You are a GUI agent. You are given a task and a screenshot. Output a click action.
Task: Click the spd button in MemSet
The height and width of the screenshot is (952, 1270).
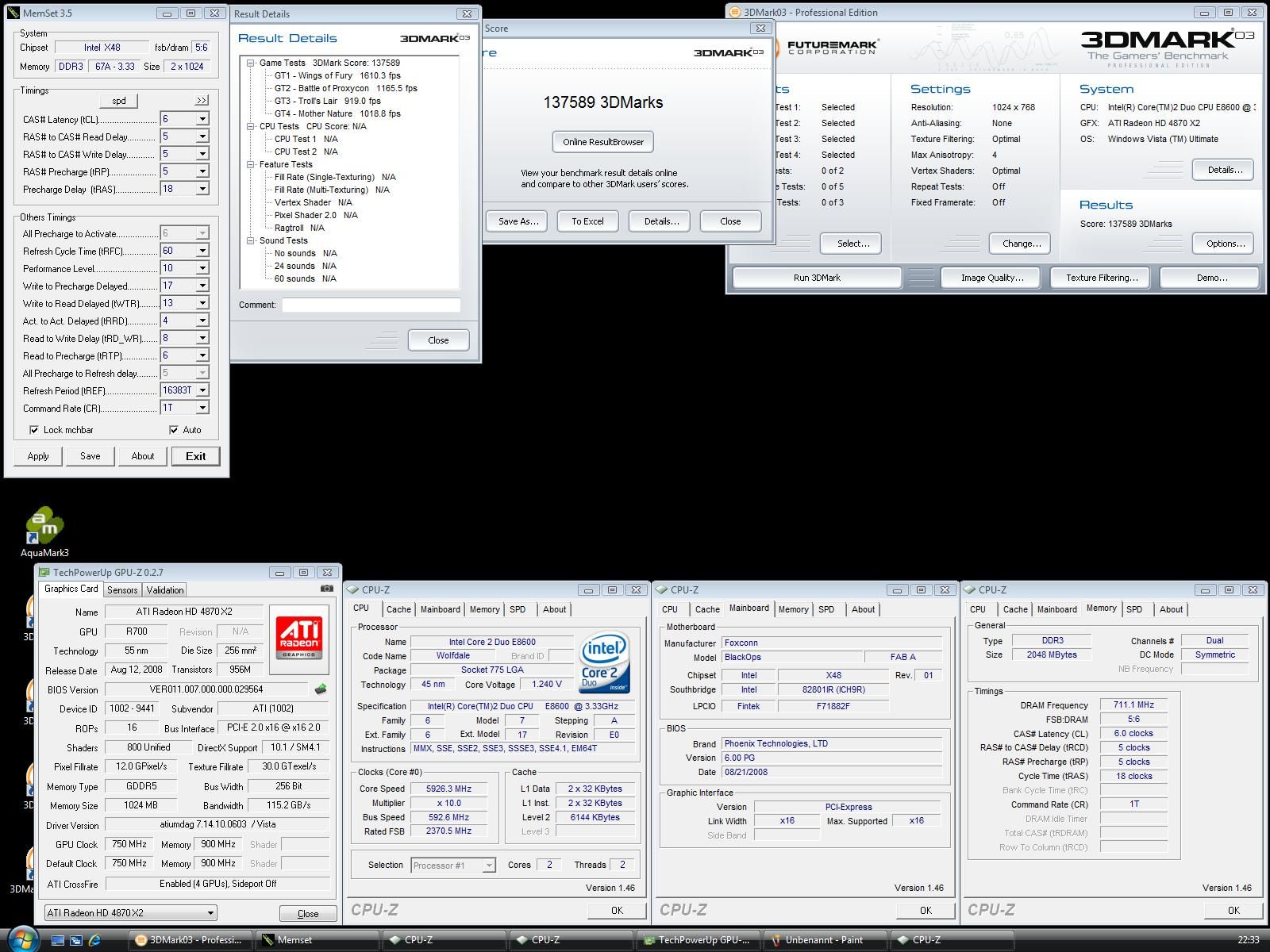pyautogui.click(x=119, y=101)
